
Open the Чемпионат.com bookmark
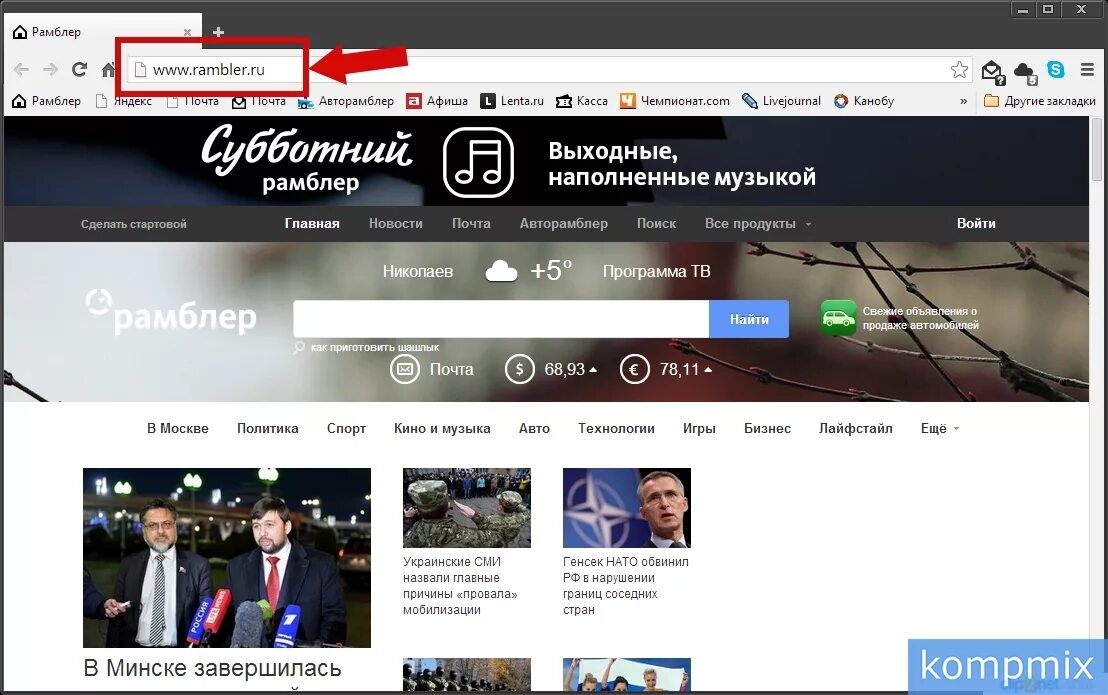(x=675, y=101)
